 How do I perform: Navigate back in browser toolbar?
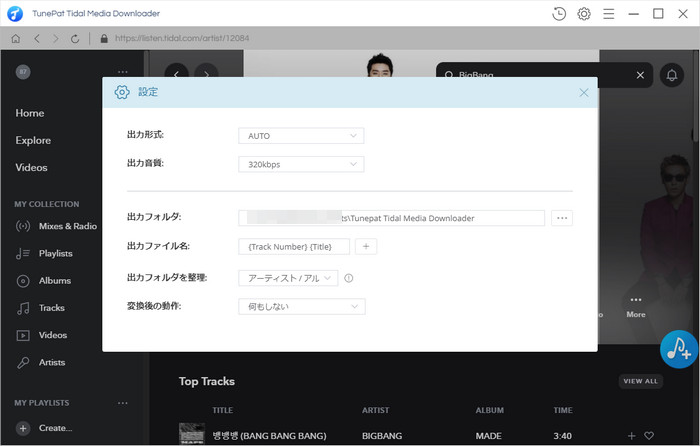tap(37, 38)
